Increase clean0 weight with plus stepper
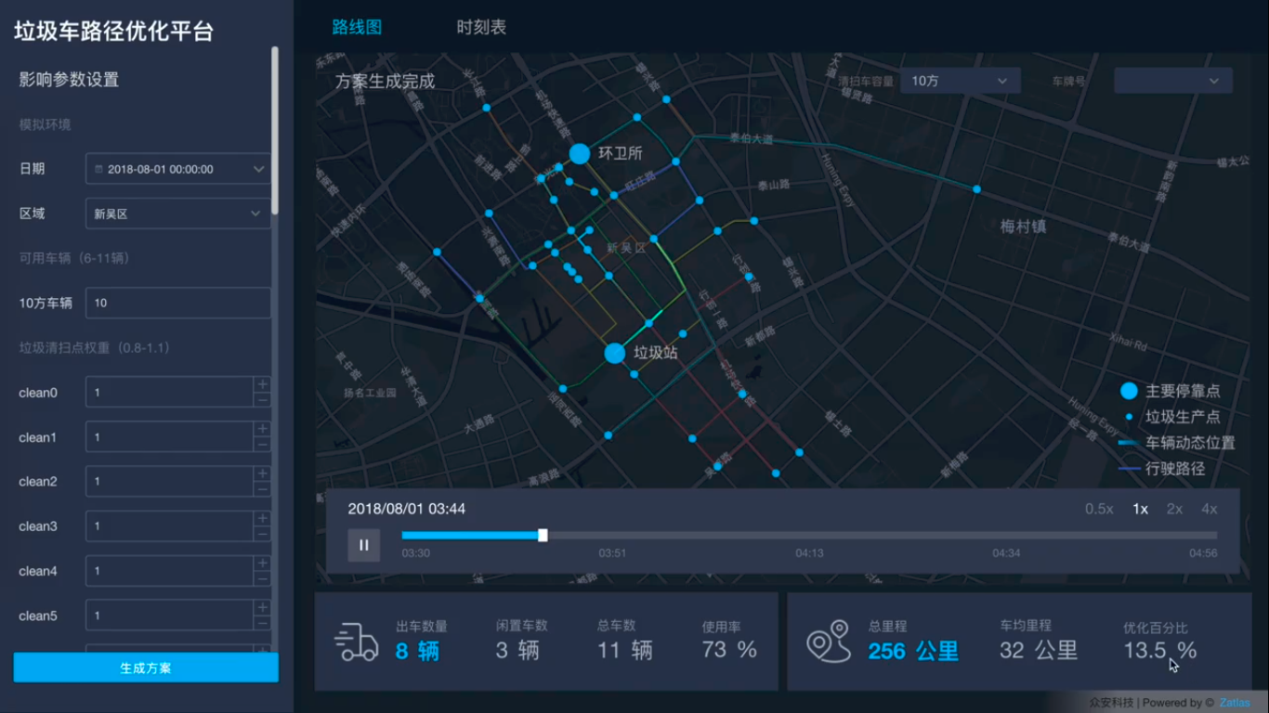1269x713 pixels. (x=262, y=384)
